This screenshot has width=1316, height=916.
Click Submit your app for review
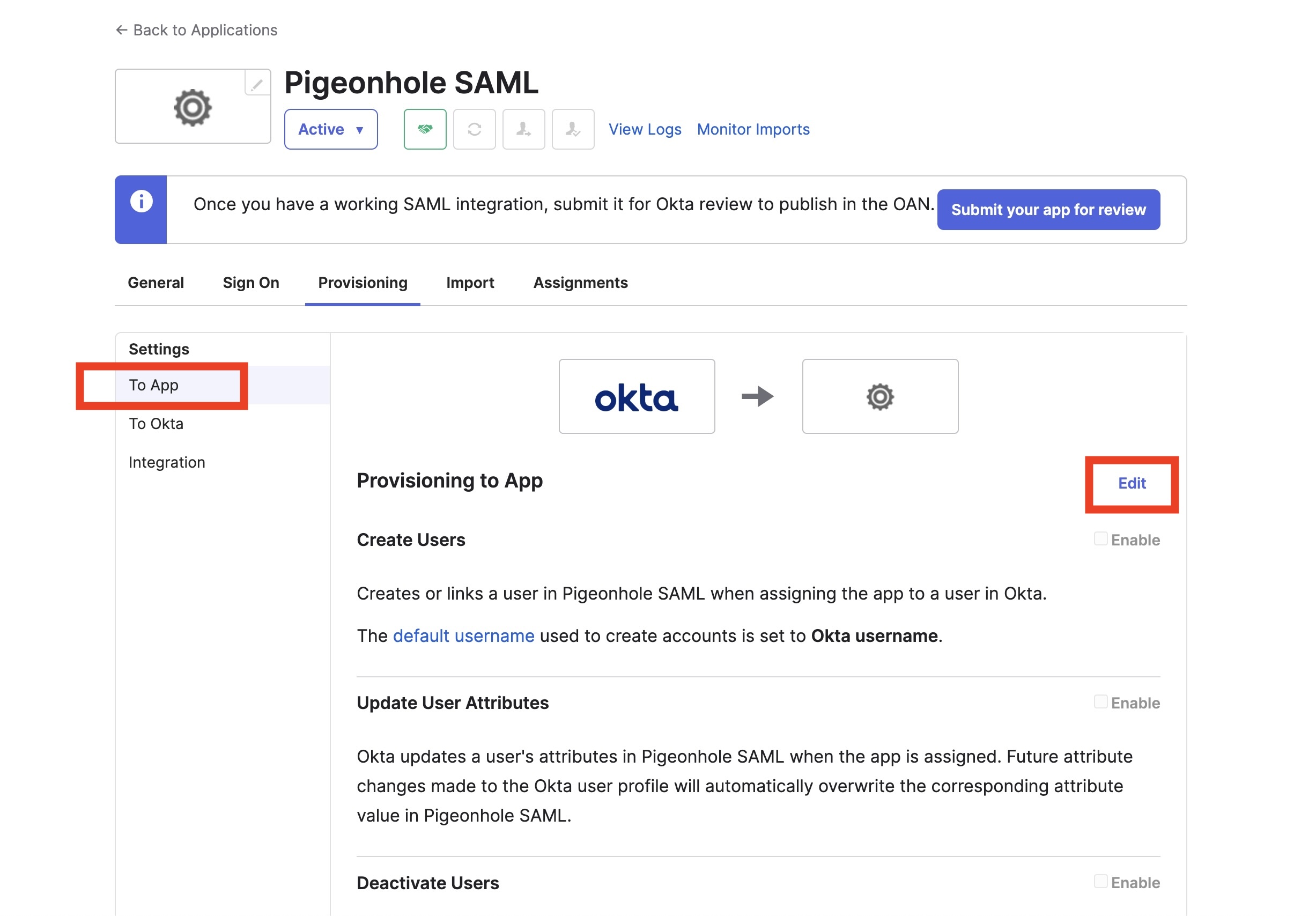pos(1048,210)
